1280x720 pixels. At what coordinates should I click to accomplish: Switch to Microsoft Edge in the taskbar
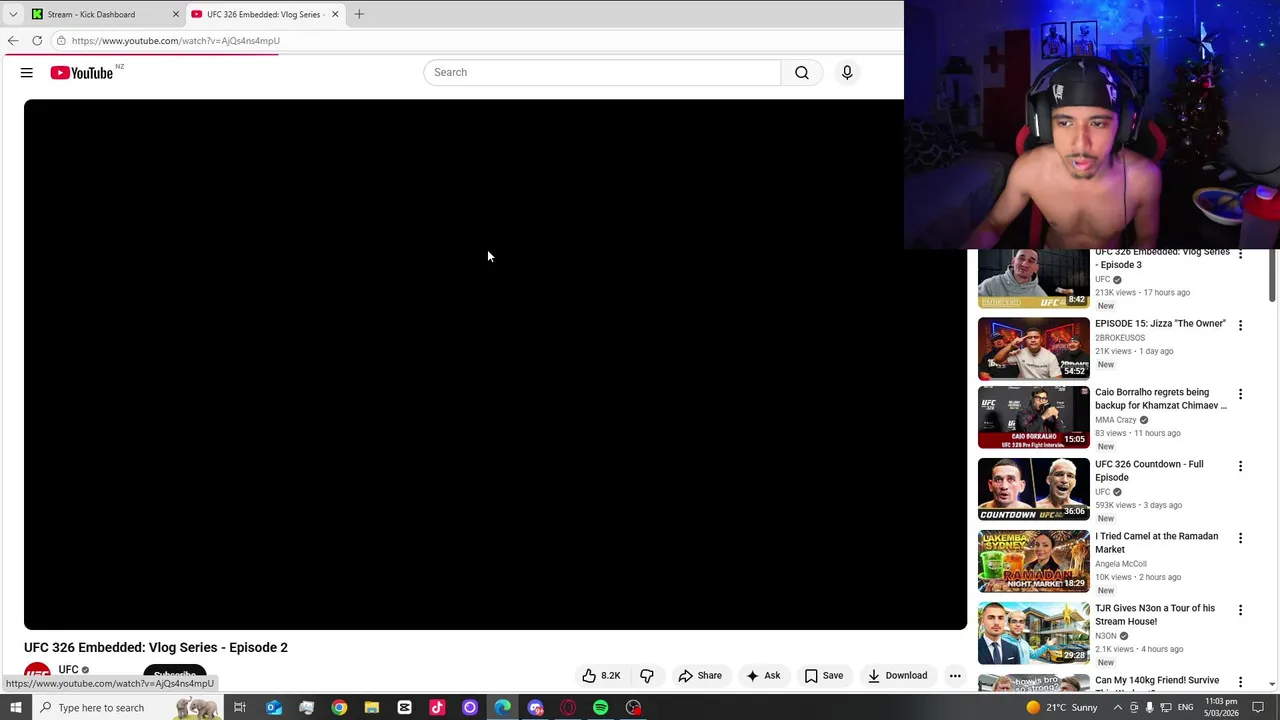click(x=502, y=708)
